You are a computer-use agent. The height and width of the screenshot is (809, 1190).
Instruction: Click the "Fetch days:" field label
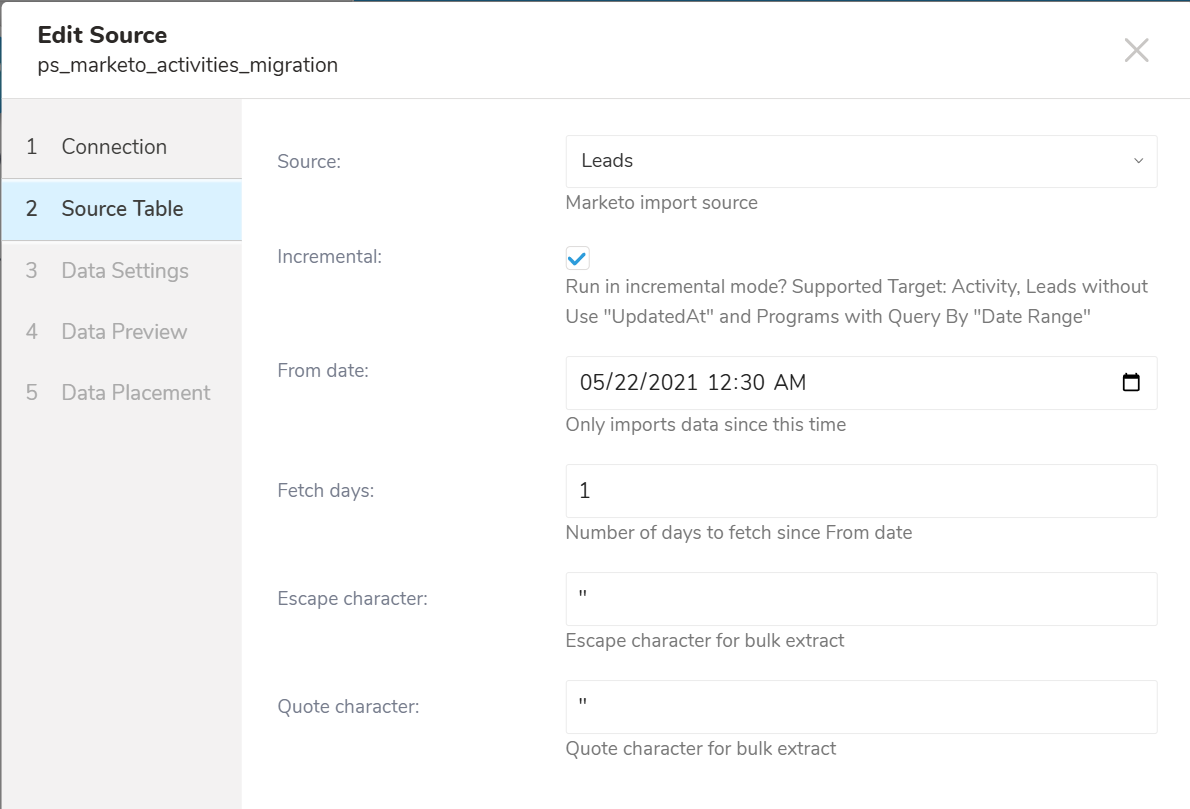(325, 491)
